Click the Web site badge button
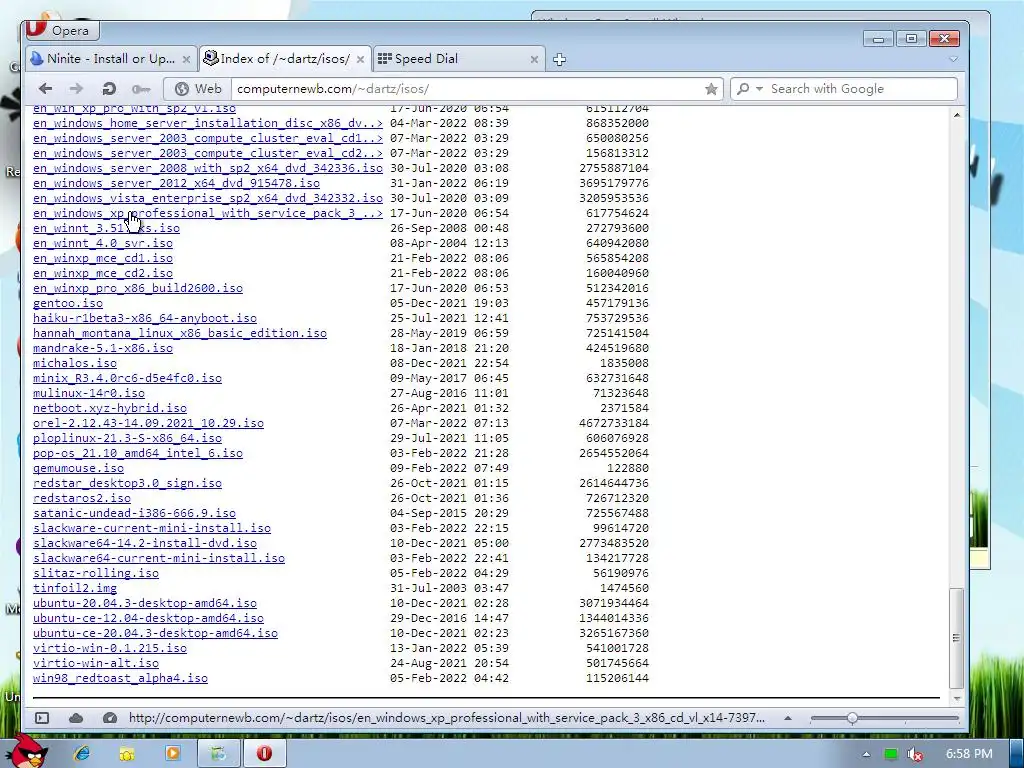 198,89
